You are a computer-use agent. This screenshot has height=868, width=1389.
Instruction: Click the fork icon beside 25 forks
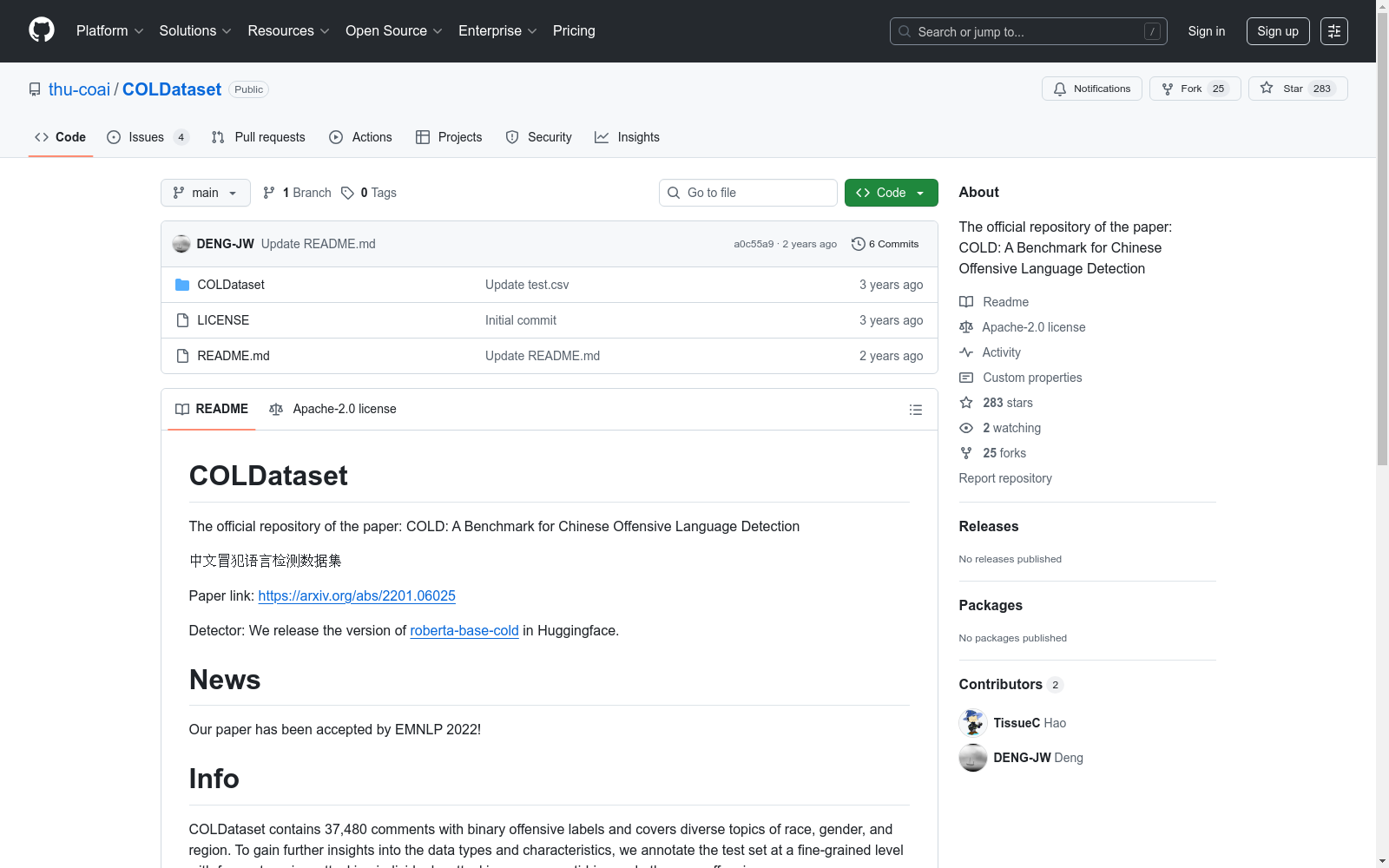point(966,453)
